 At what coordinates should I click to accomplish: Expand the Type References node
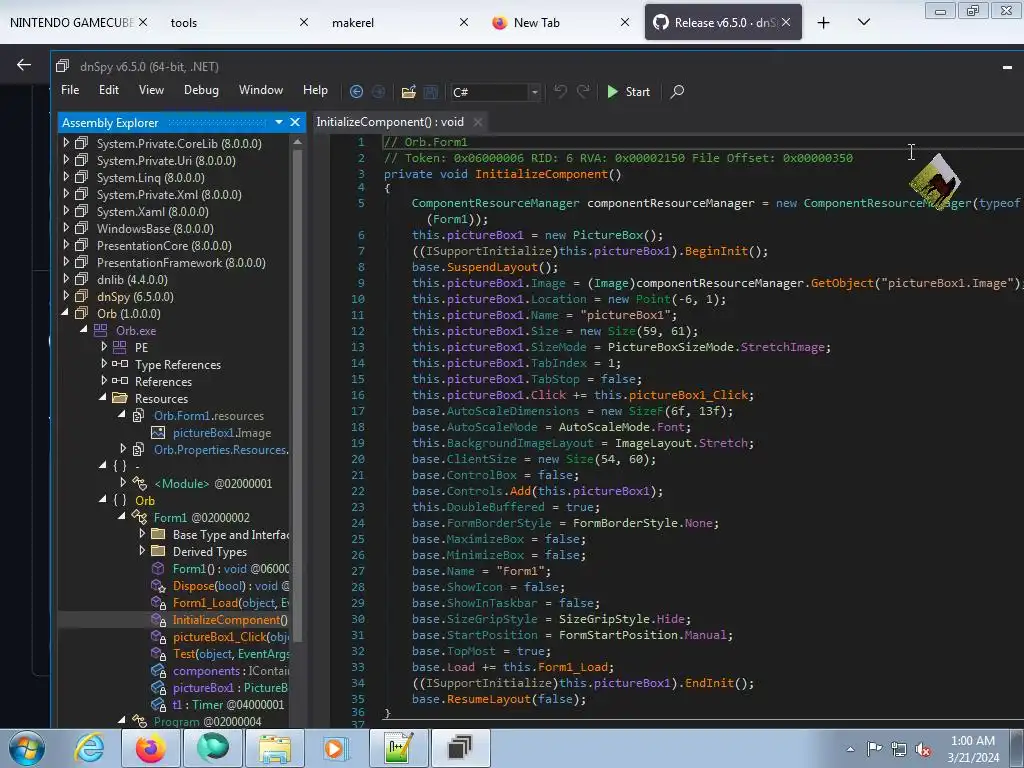pos(103,363)
